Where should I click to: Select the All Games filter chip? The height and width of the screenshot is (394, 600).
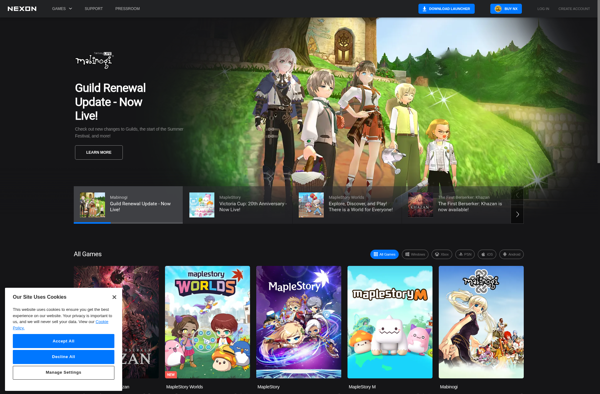click(384, 254)
